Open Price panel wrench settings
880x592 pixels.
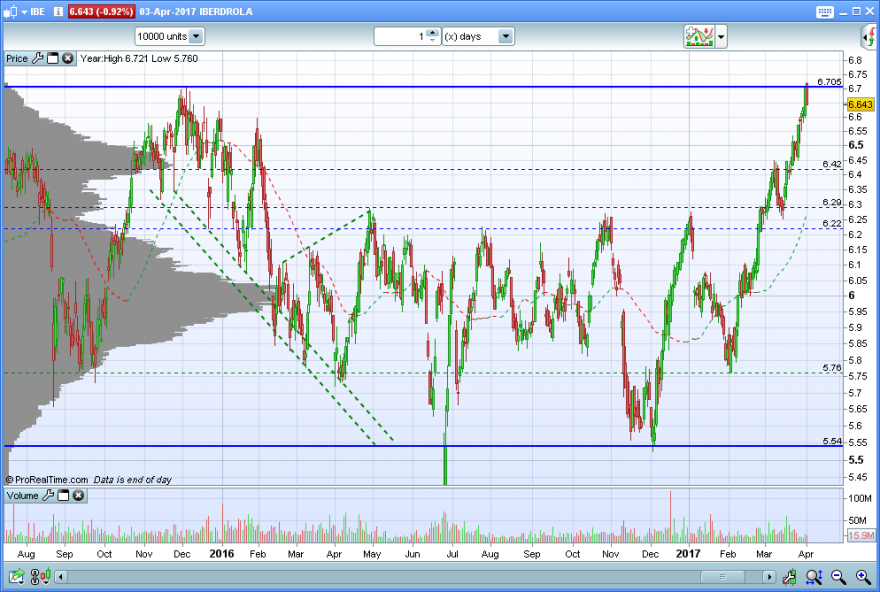[x=38, y=58]
